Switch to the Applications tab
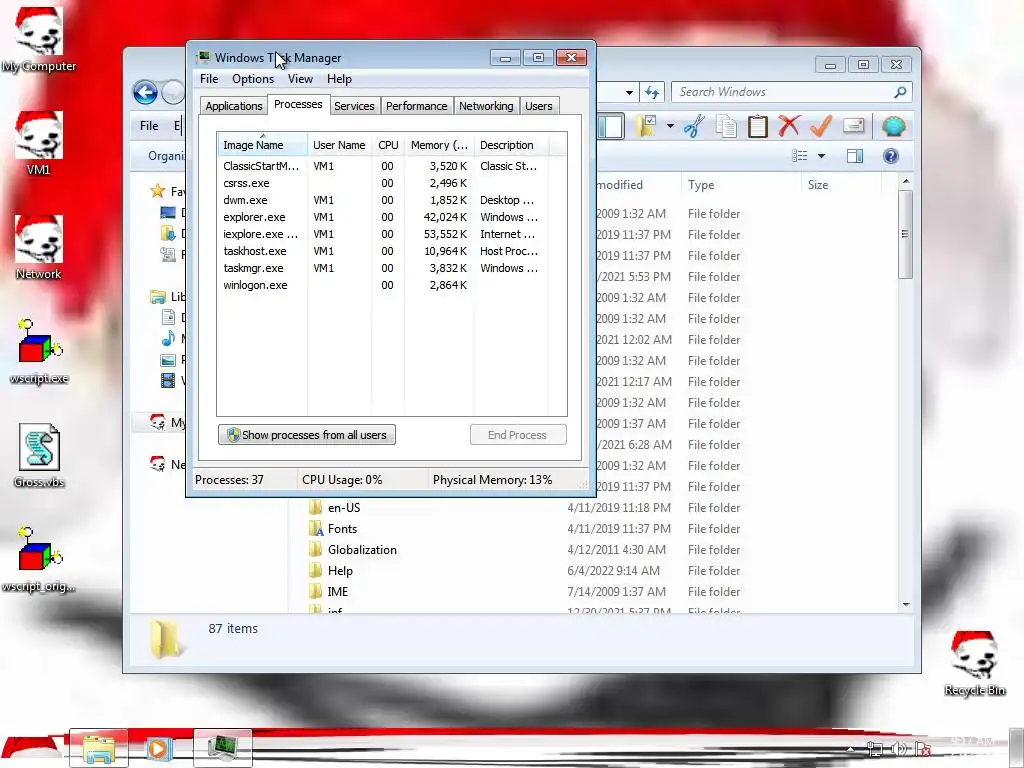 point(234,106)
